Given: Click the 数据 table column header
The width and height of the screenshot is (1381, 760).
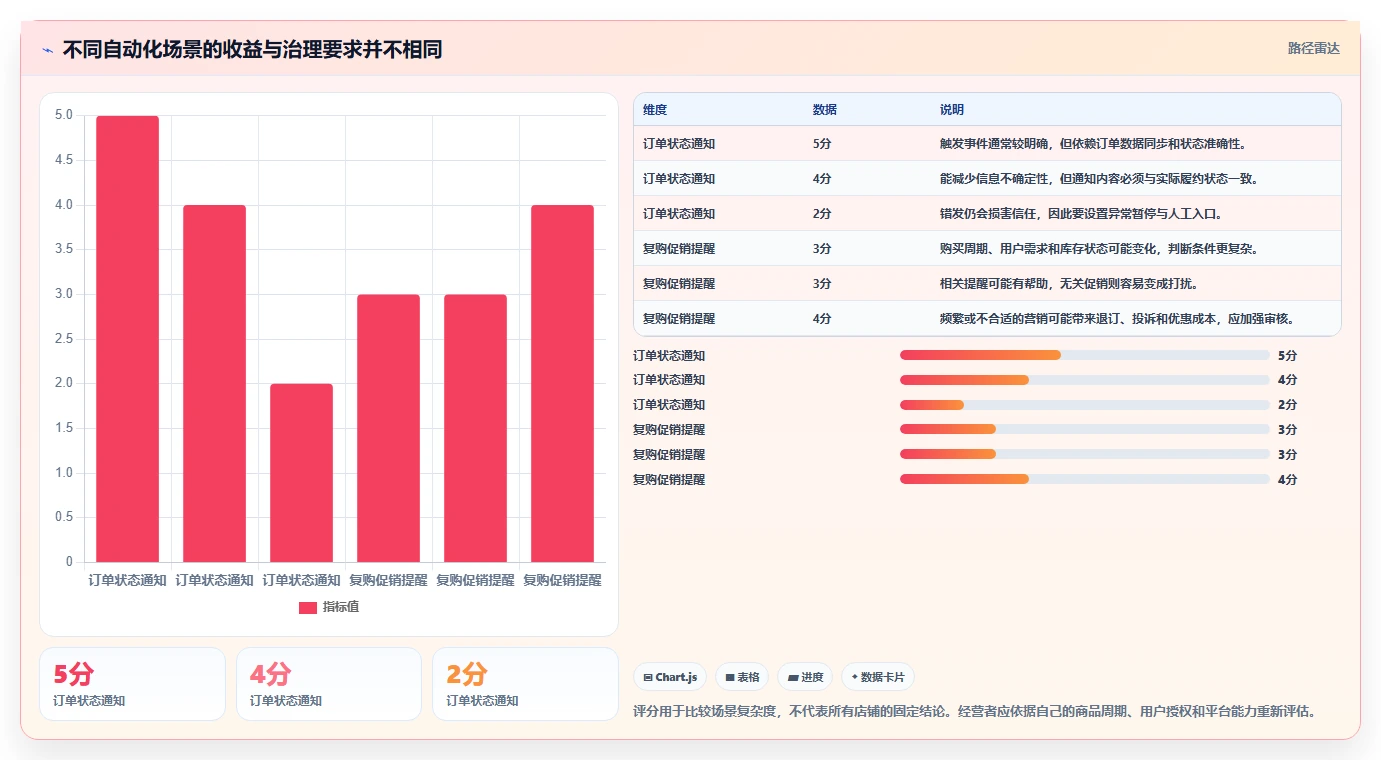Looking at the screenshot, I should 825,110.
